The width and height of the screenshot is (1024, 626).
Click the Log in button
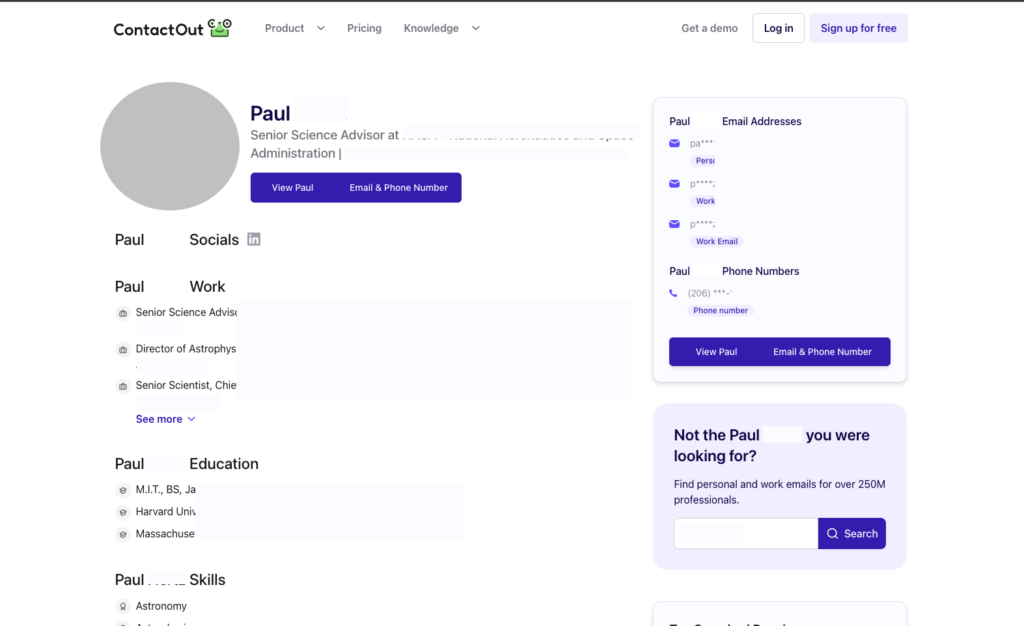point(778,28)
